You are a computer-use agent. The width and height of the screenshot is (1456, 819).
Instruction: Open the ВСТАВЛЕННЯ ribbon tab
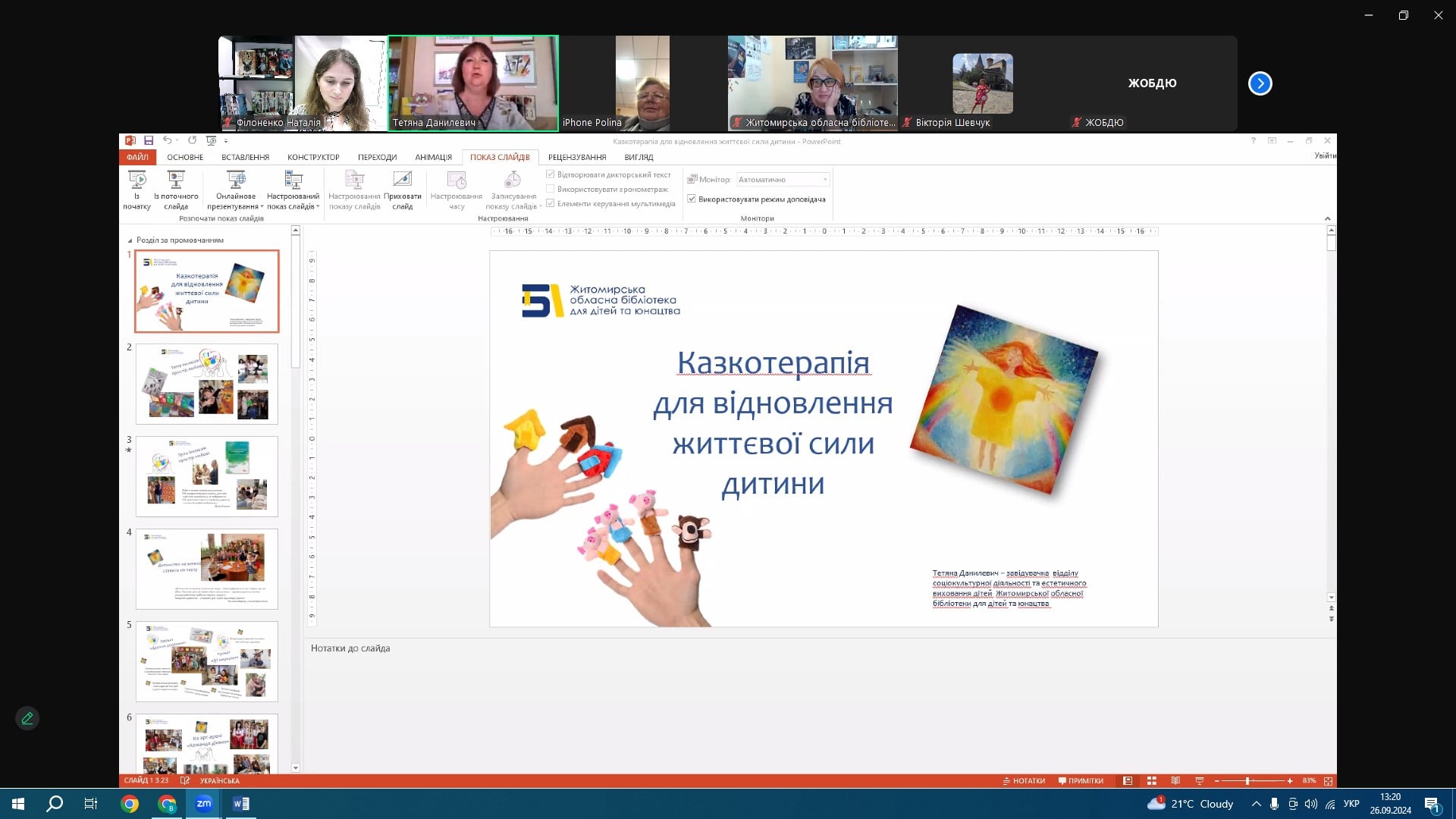coord(245,157)
